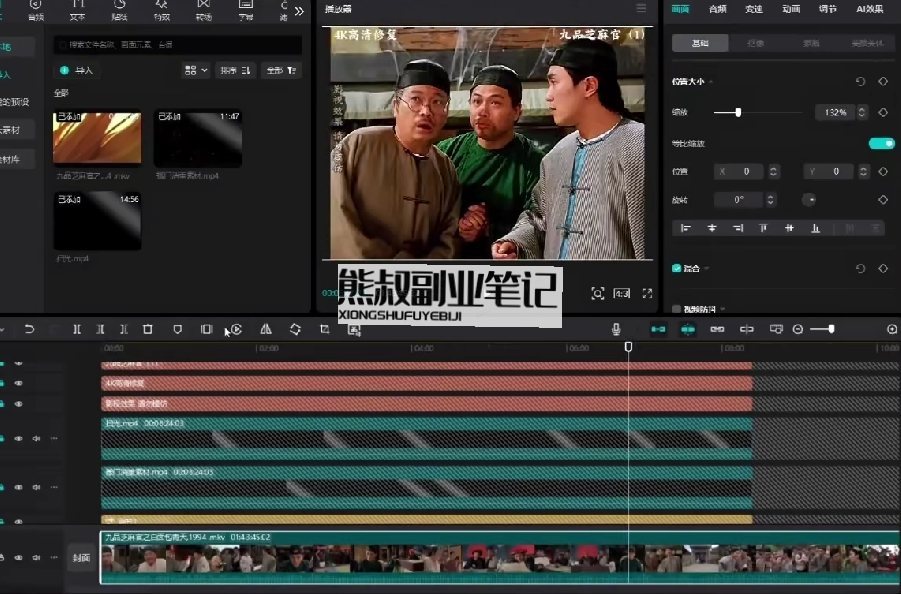
Task: Center the clip horizontally
Action: [x=712, y=228]
